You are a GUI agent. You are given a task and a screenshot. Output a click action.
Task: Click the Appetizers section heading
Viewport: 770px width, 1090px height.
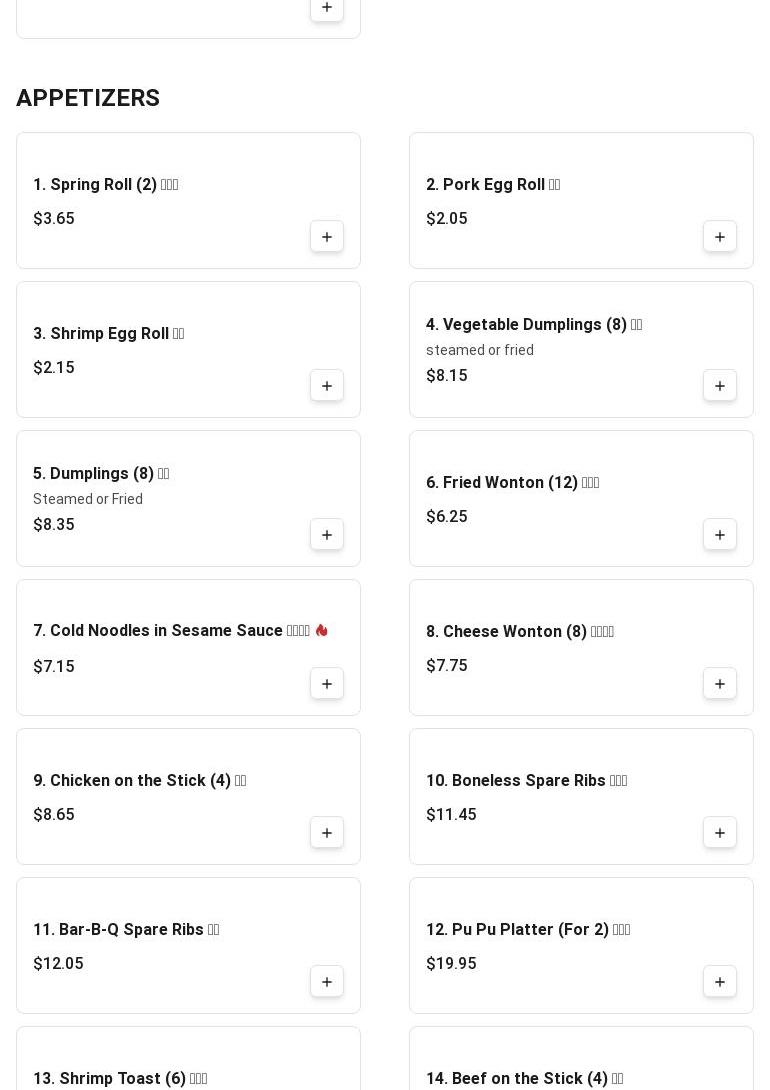pos(88,98)
